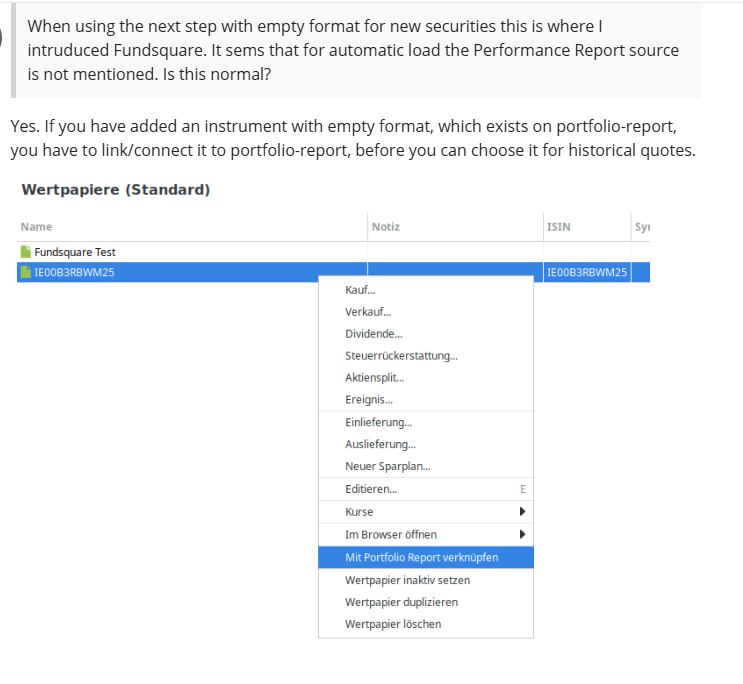The image size is (743, 684).
Task: Open Editieren... from the context menu
Action: click(426, 489)
